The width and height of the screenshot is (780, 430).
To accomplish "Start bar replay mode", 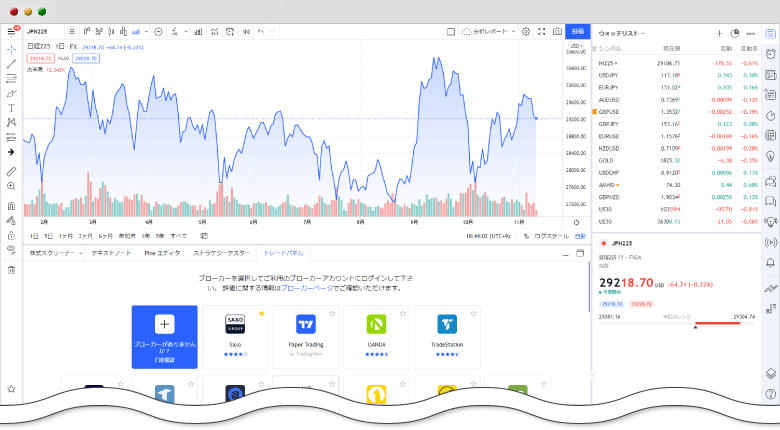I will pos(246,31).
